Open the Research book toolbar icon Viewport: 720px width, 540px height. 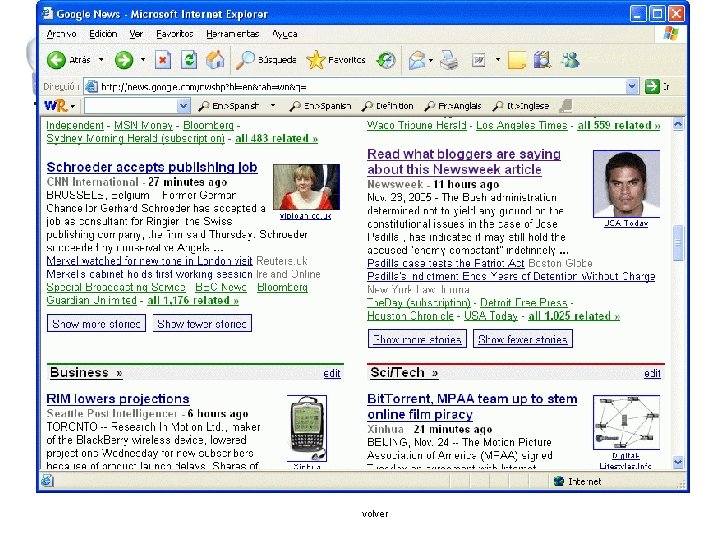click(x=543, y=60)
